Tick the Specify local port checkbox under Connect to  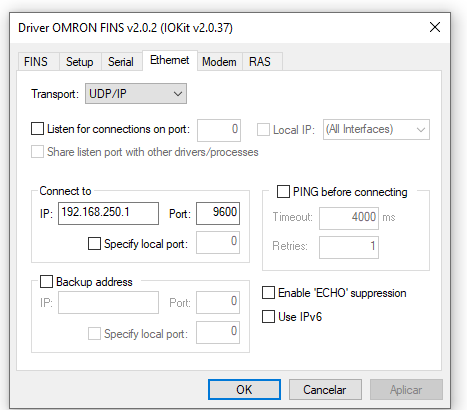(94, 244)
